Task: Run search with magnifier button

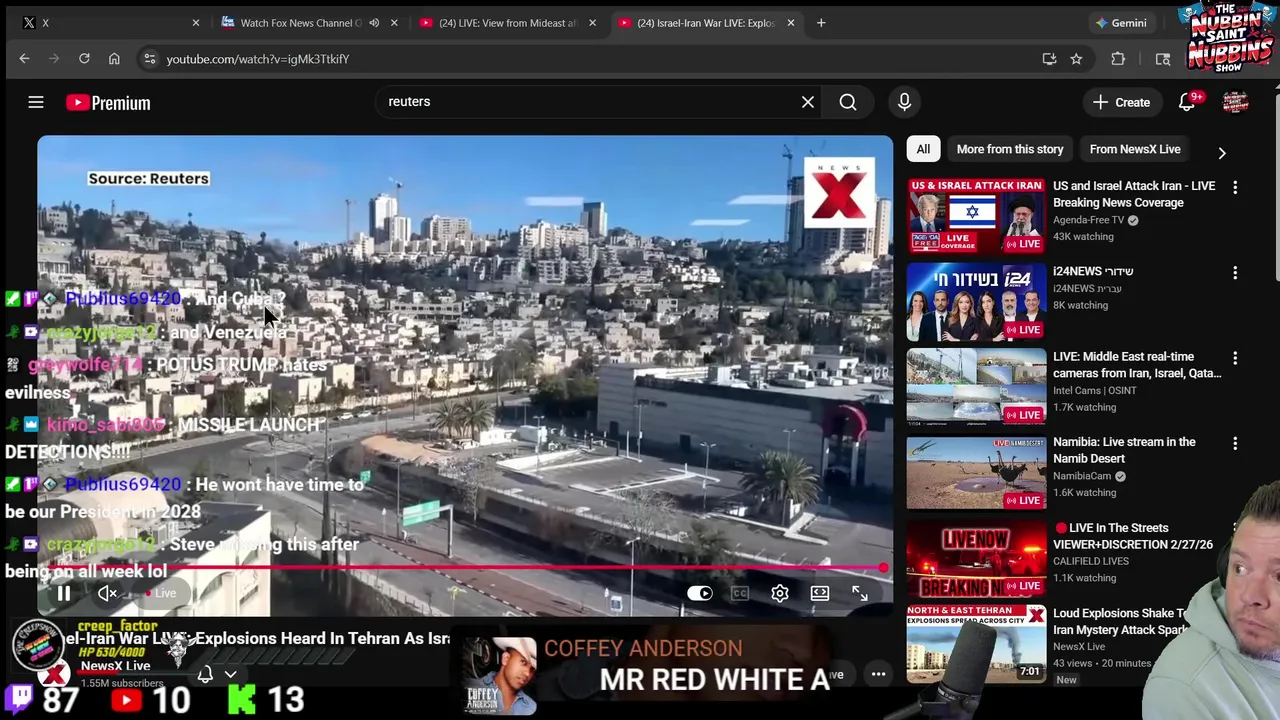Action: (x=848, y=102)
